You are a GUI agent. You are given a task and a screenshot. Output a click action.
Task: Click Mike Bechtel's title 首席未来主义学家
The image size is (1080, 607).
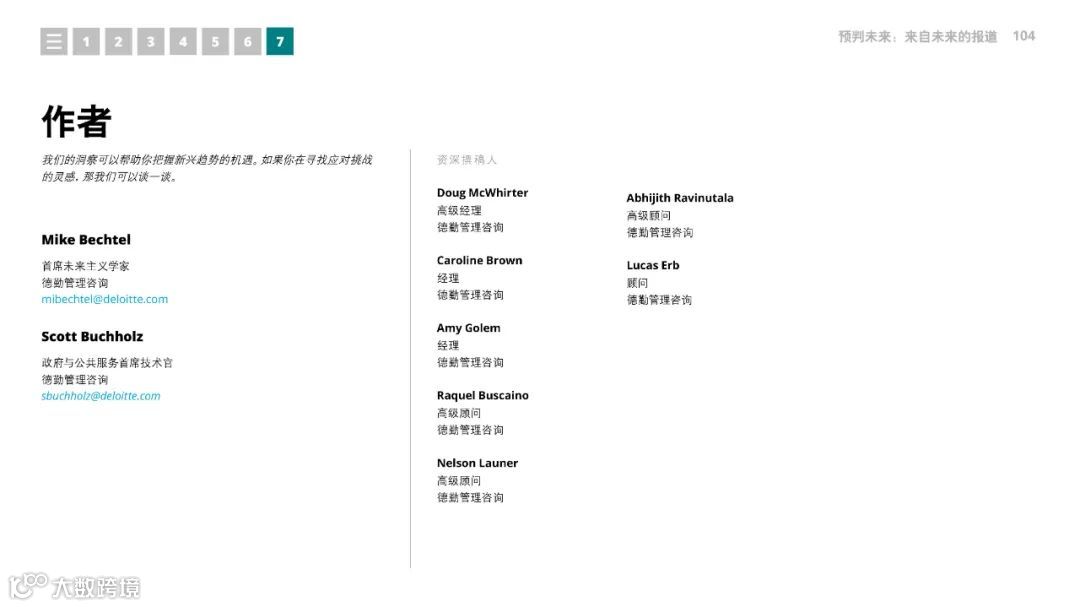click(x=85, y=266)
